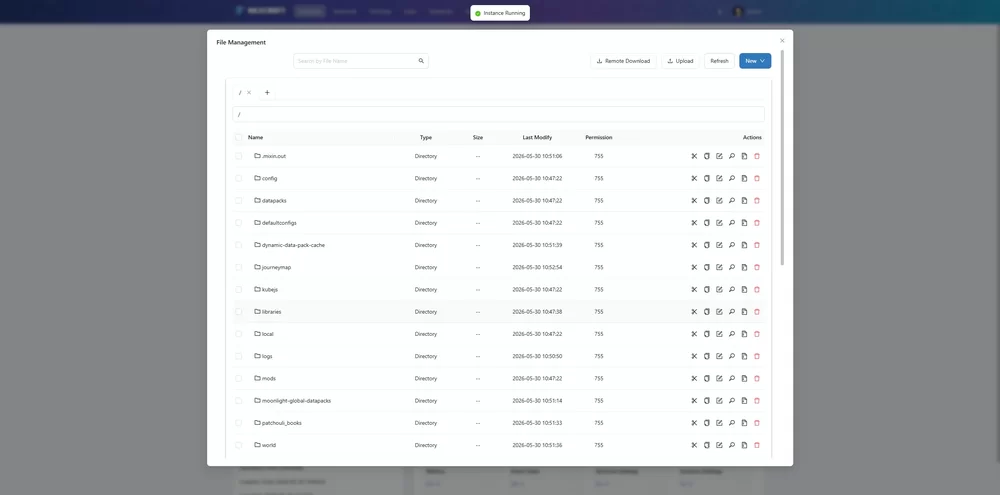The width and height of the screenshot is (1000, 495).
Task: Compress the dynamic-data-pack-cache folder (file icon)
Action: 744,245
